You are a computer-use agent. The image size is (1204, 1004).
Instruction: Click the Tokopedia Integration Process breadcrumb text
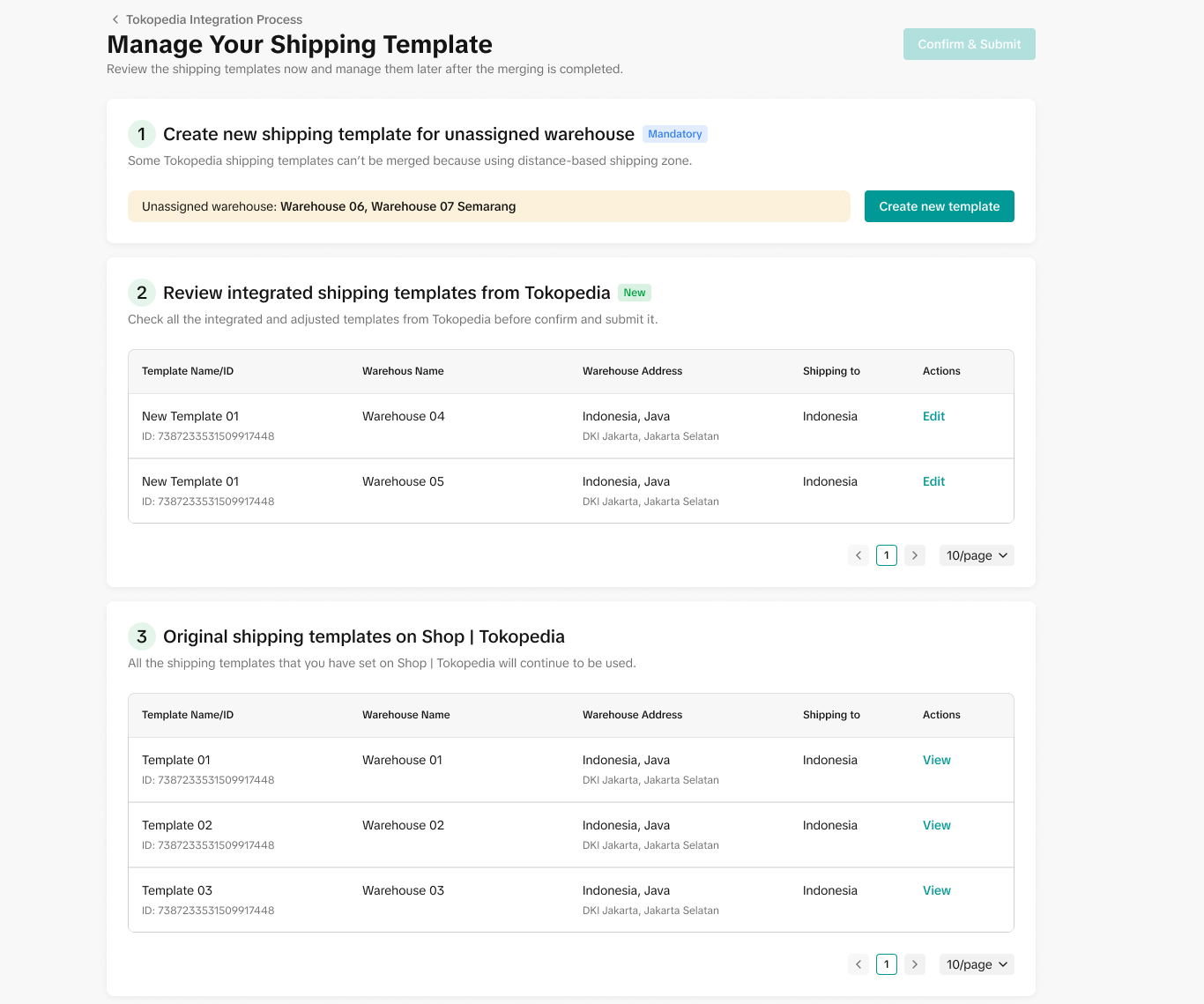click(x=214, y=19)
